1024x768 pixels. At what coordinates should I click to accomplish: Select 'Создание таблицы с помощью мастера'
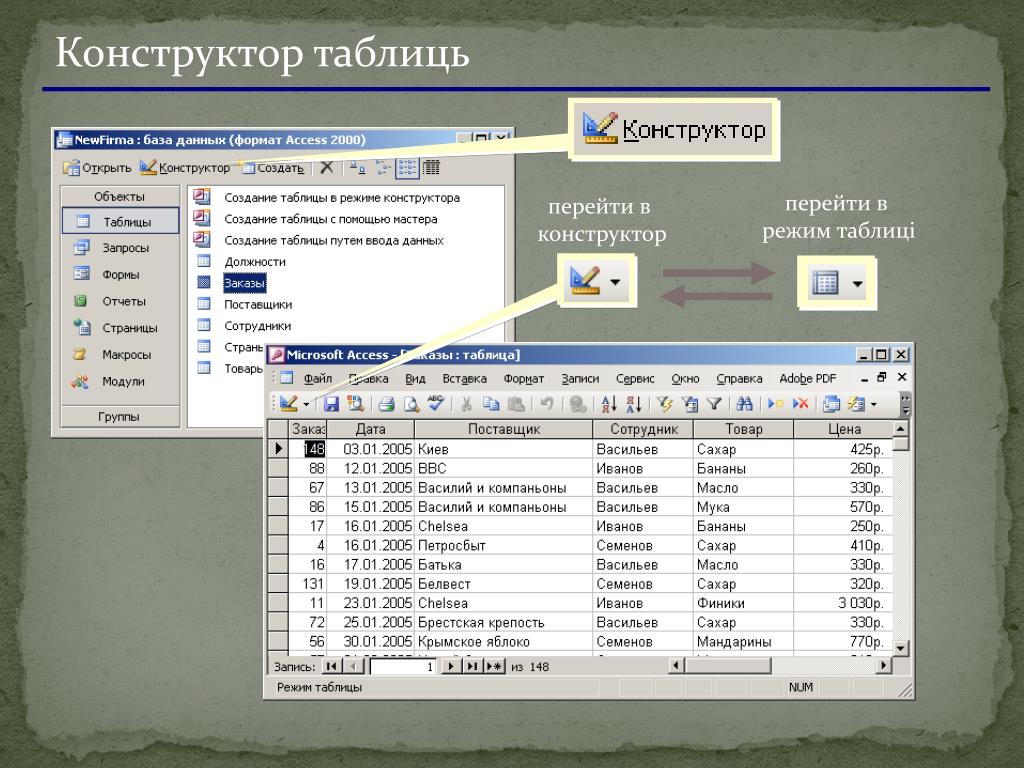(x=330, y=219)
